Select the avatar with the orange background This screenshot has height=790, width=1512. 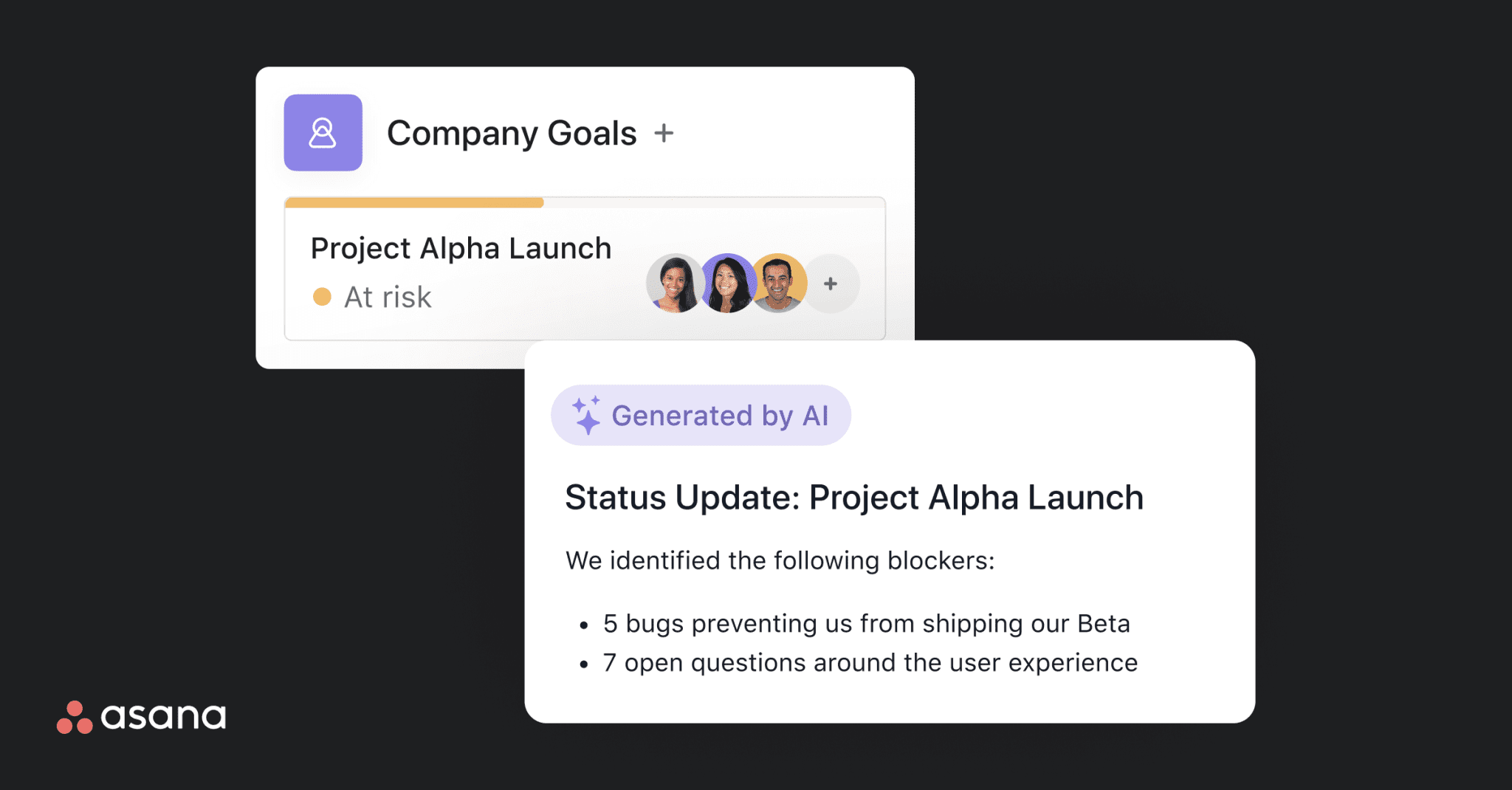click(779, 284)
